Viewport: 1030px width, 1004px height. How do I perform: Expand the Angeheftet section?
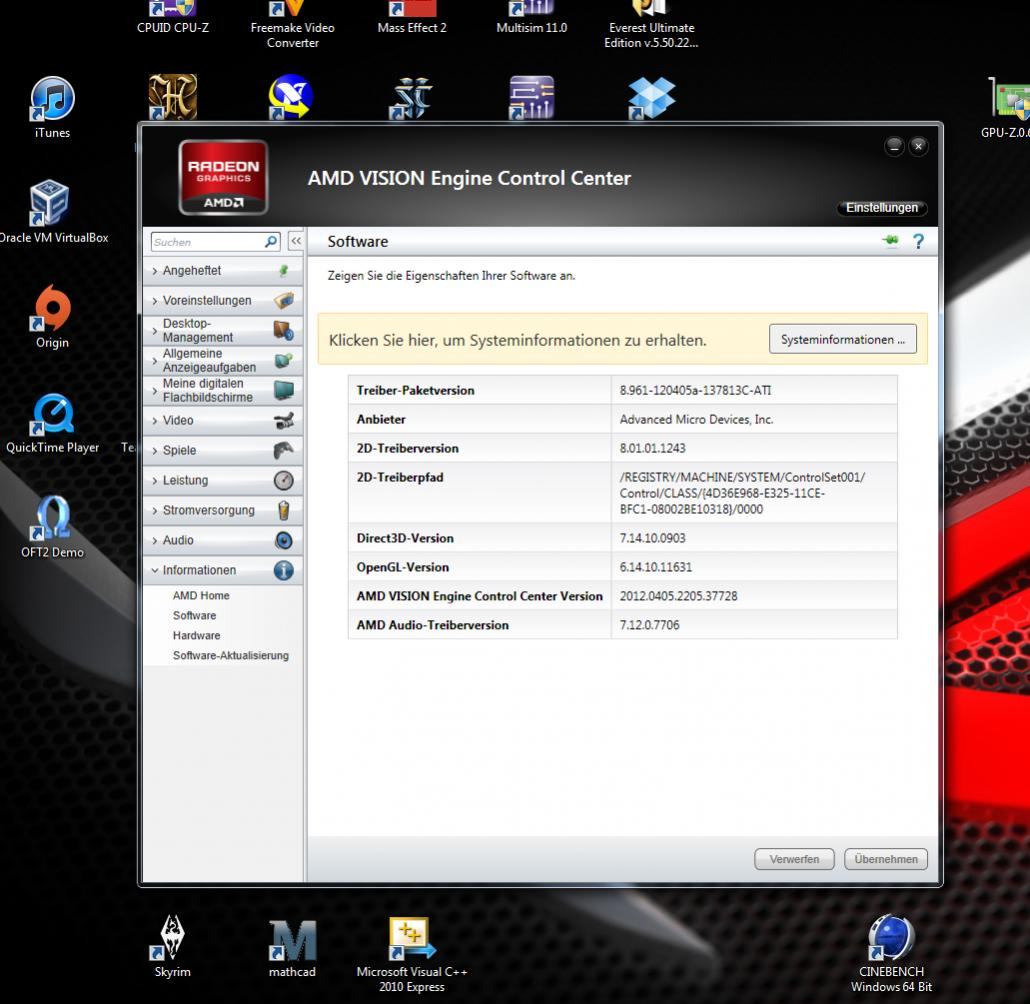(222, 271)
